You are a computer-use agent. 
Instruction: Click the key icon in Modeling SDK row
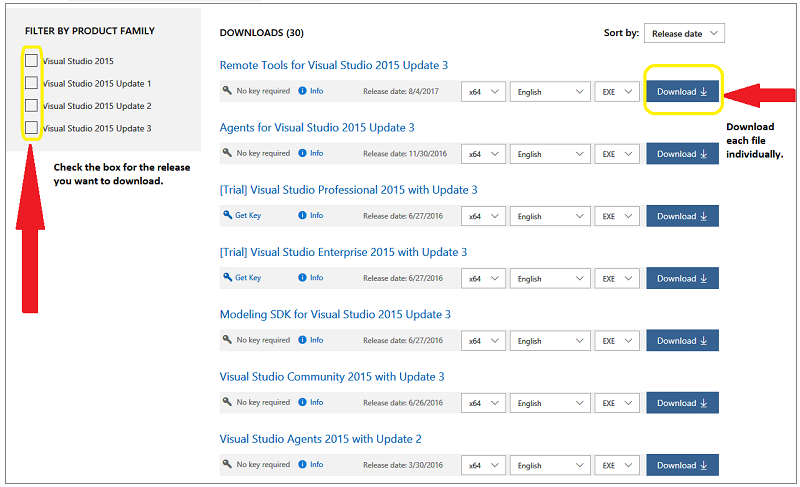(227, 339)
